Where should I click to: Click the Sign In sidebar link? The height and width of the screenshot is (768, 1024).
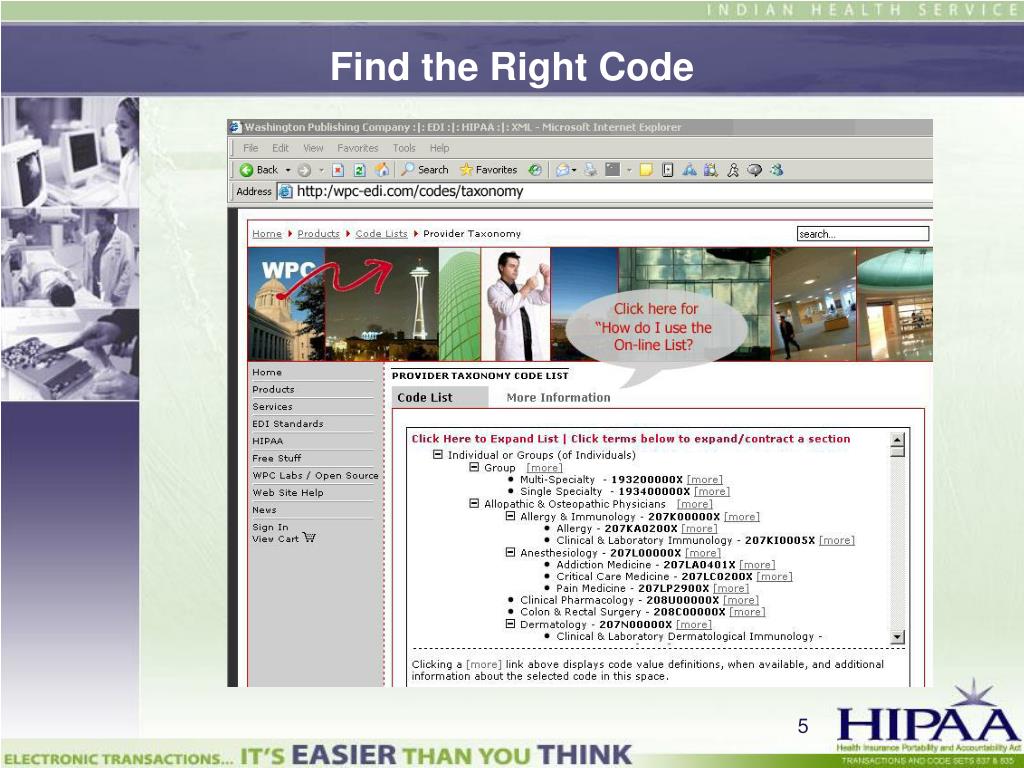coord(270,527)
